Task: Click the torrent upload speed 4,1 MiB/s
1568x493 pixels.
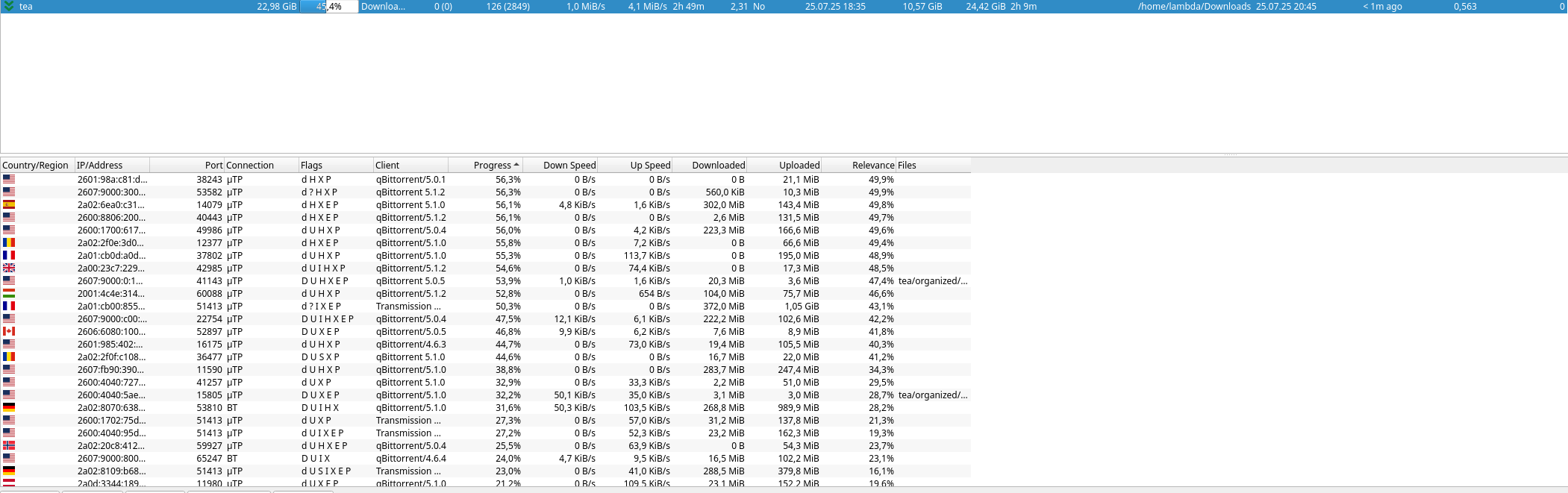Action: click(x=648, y=6)
